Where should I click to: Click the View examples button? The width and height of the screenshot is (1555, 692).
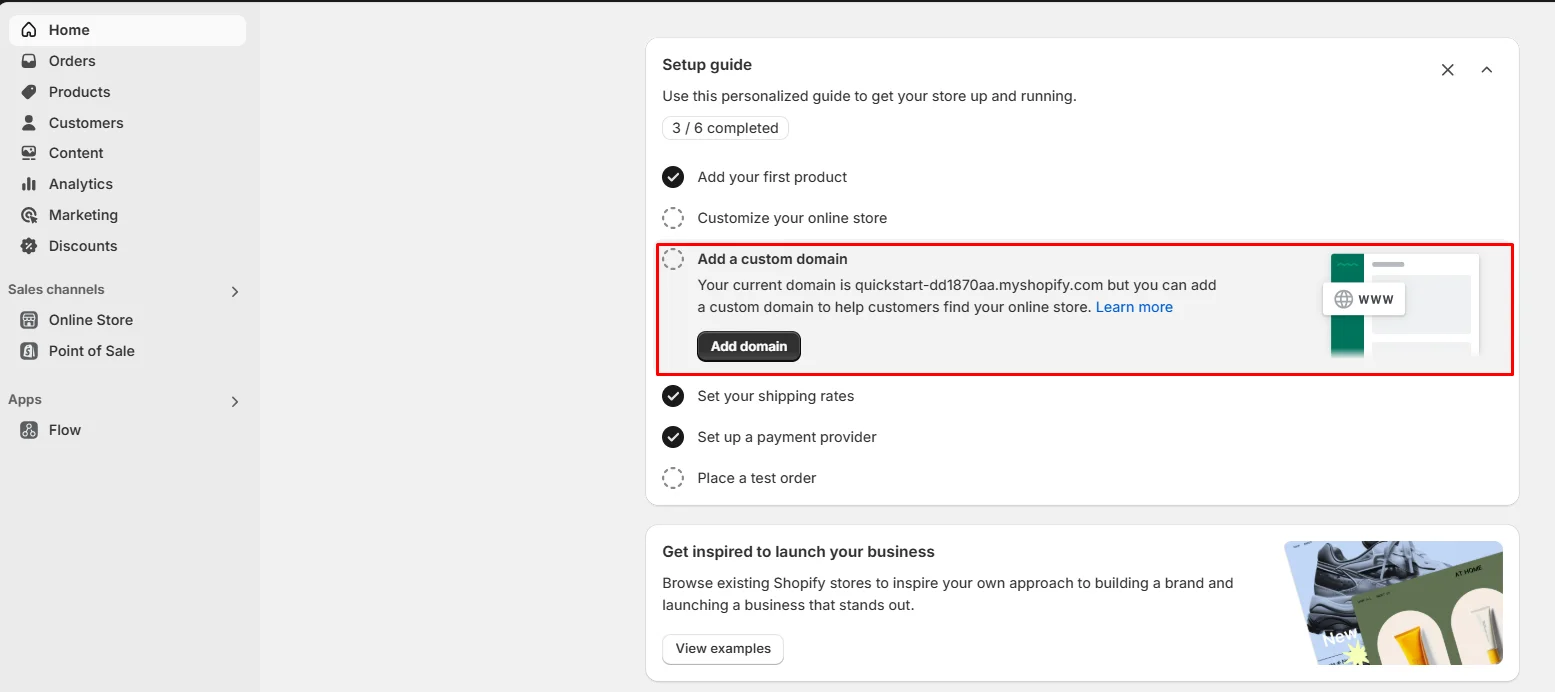(x=723, y=649)
